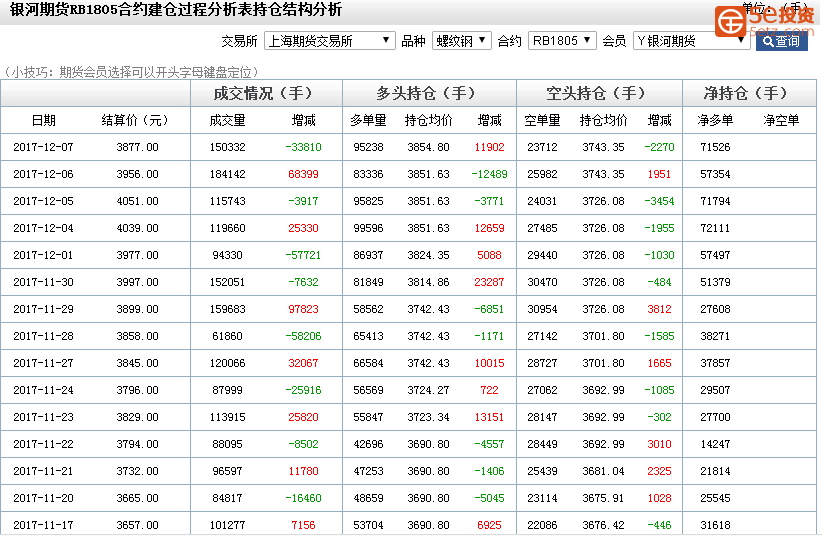Screen dimensions: 822x536
Task: Select date cell 2017-11-17
Action: tap(44, 525)
